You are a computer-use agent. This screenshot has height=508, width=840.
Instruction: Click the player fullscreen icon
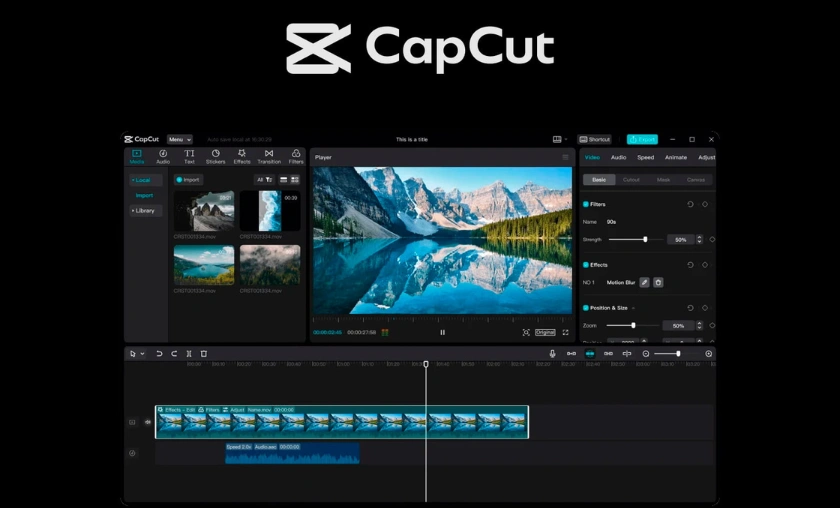coord(565,333)
